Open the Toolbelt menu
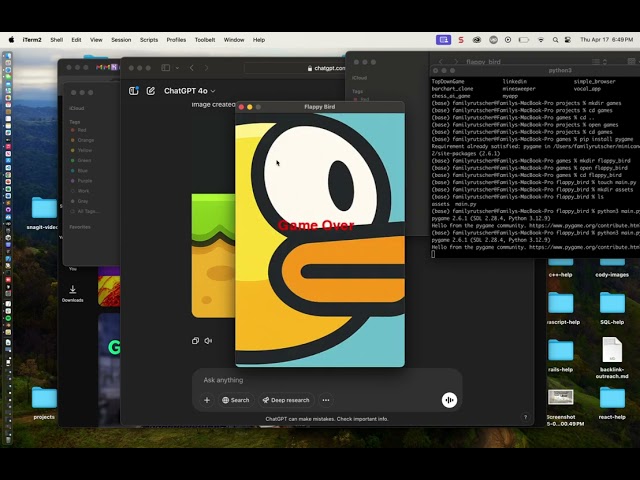 click(x=205, y=40)
